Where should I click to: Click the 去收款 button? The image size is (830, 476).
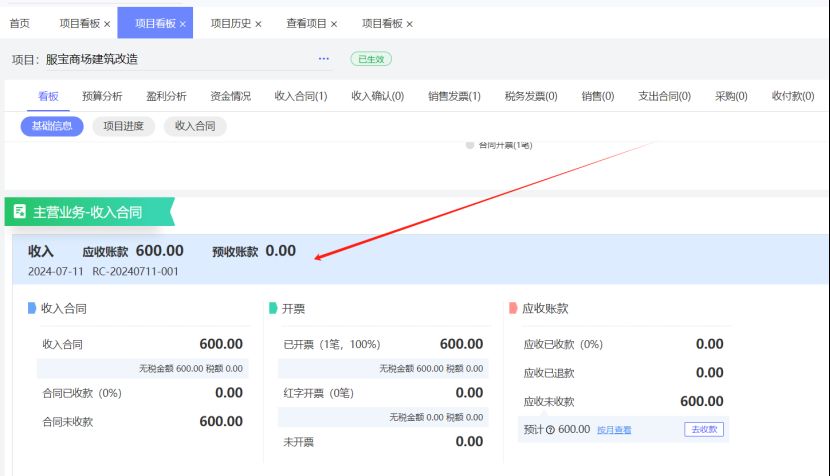(x=704, y=430)
